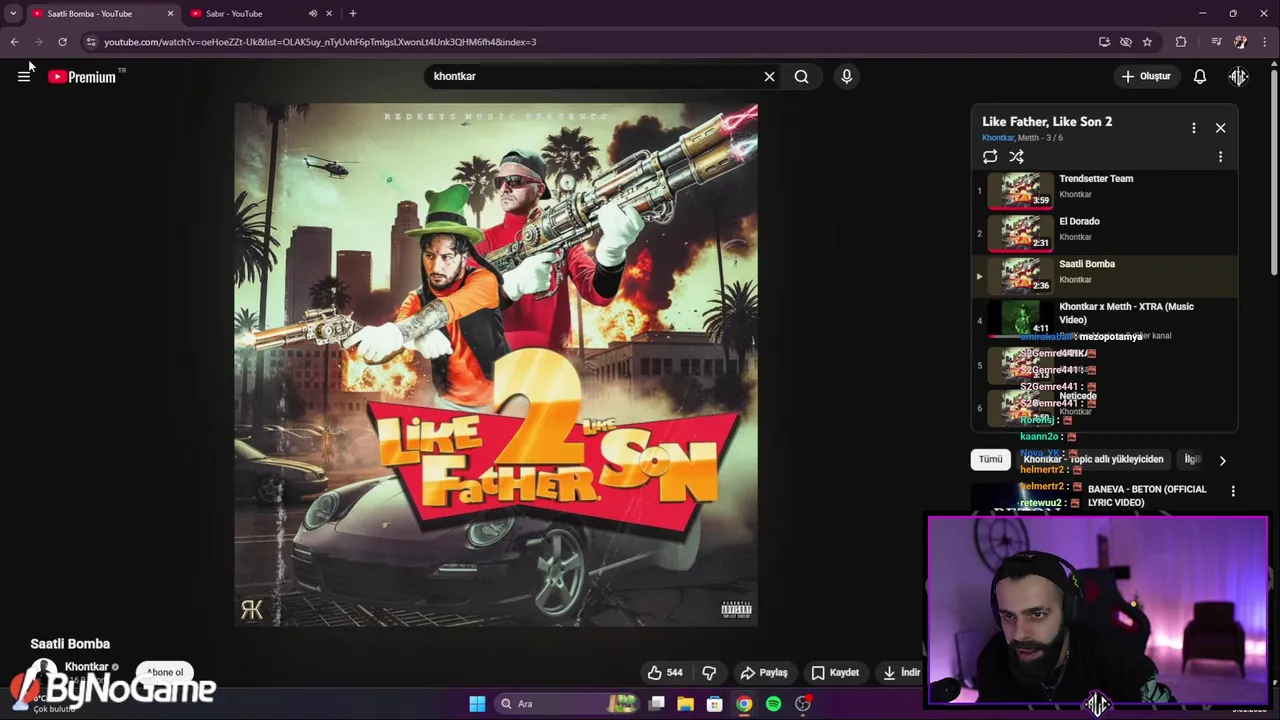Click the album art video player
The width and height of the screenshot is (1280, 720).
(496, 365)
